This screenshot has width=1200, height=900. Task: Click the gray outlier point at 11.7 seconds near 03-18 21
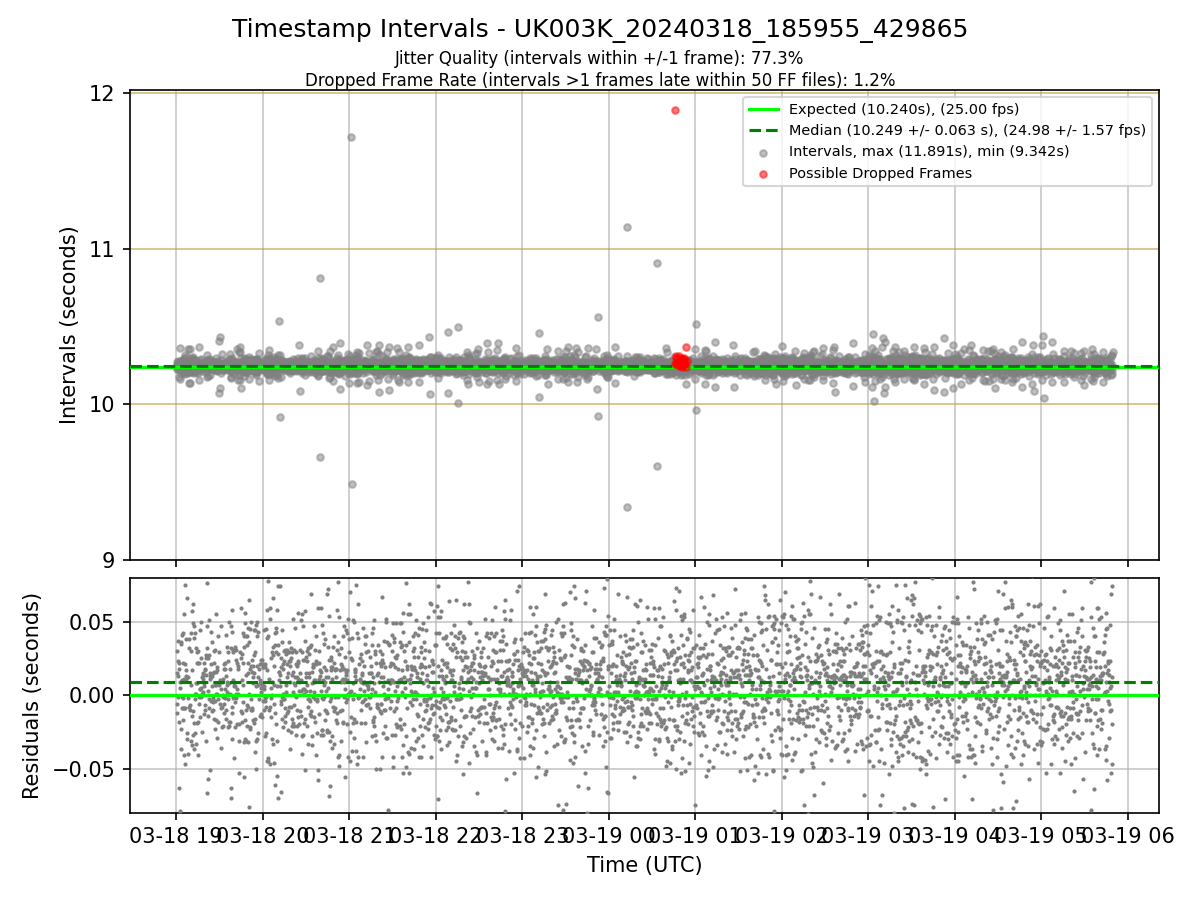click(351, 137)
